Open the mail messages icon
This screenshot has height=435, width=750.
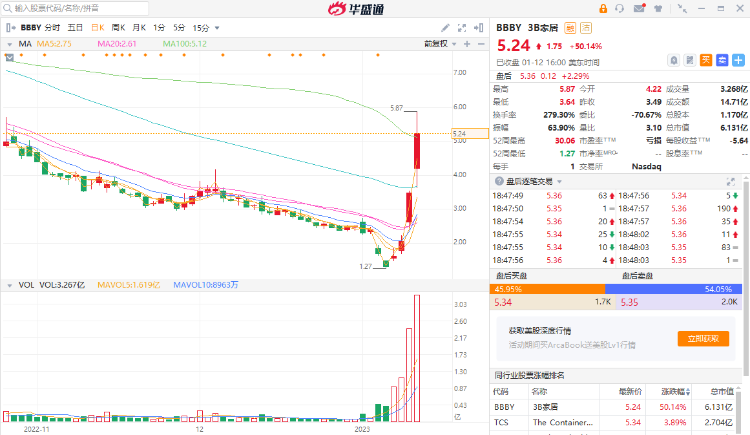639,8
